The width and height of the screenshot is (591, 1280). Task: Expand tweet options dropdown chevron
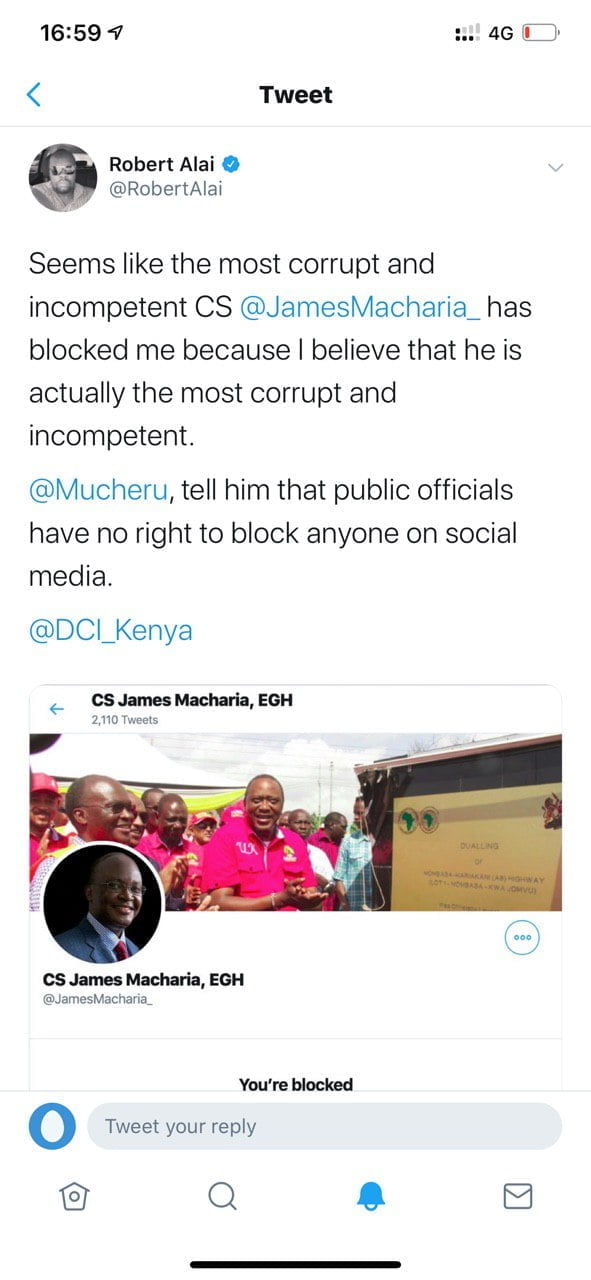(x=557, y=167)
